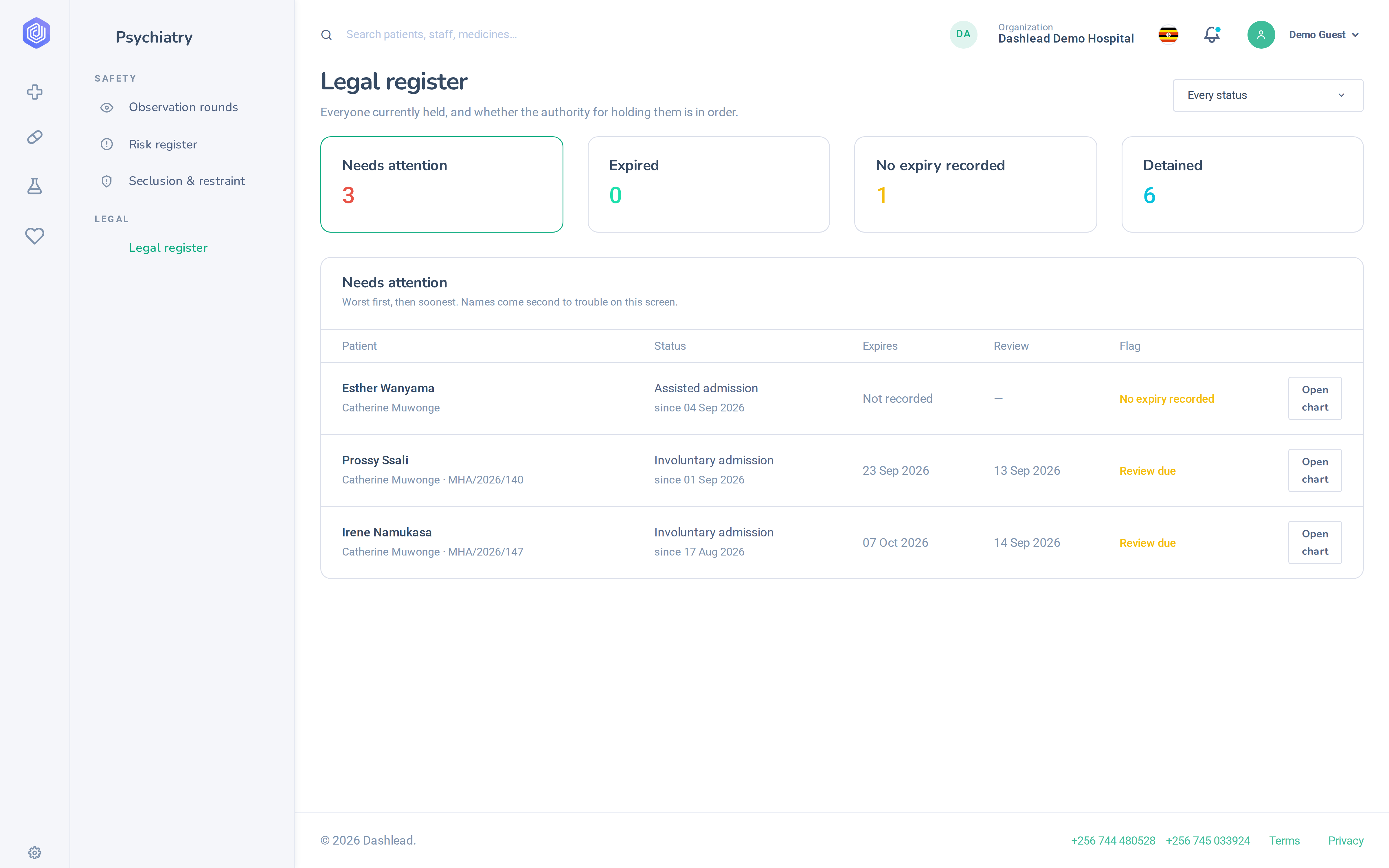Click the search magnifier icon
The height and width of the screenshot is (868, 1389).
[327, 35]
